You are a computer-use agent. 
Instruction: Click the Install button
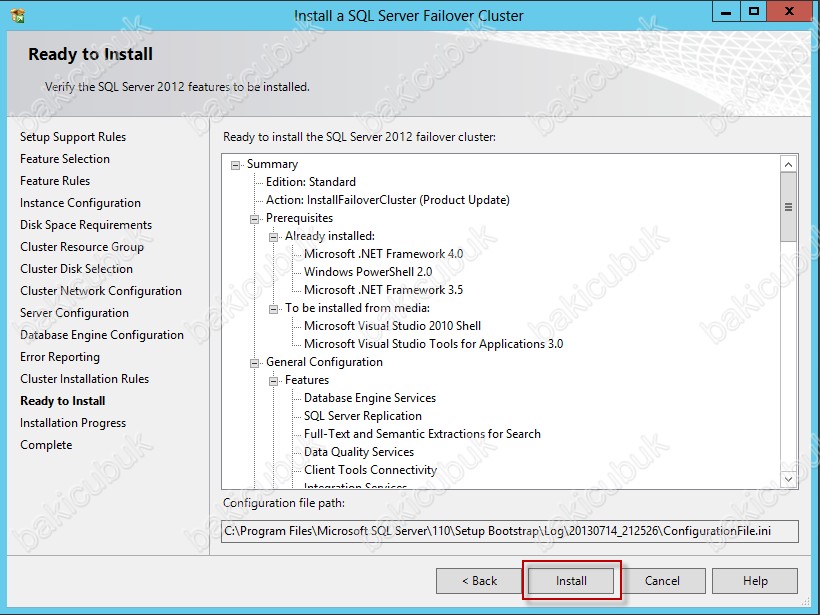click(571, 580)
